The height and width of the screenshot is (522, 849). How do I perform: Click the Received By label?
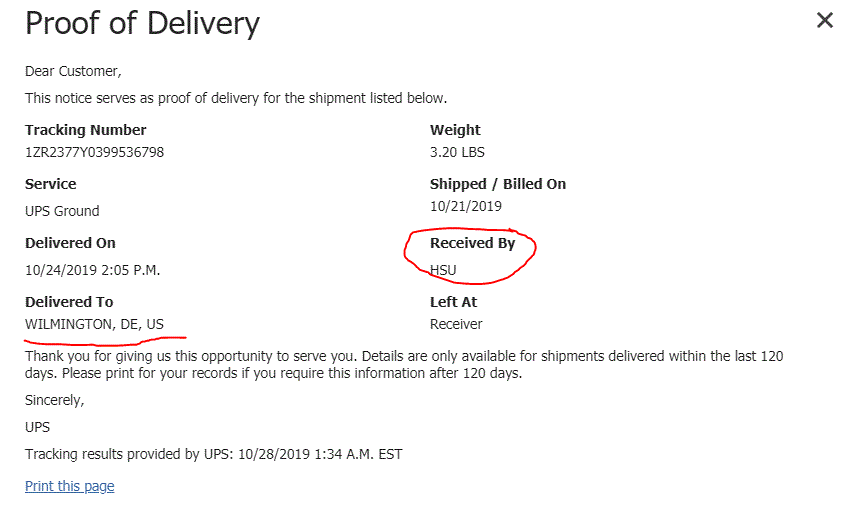472,243
